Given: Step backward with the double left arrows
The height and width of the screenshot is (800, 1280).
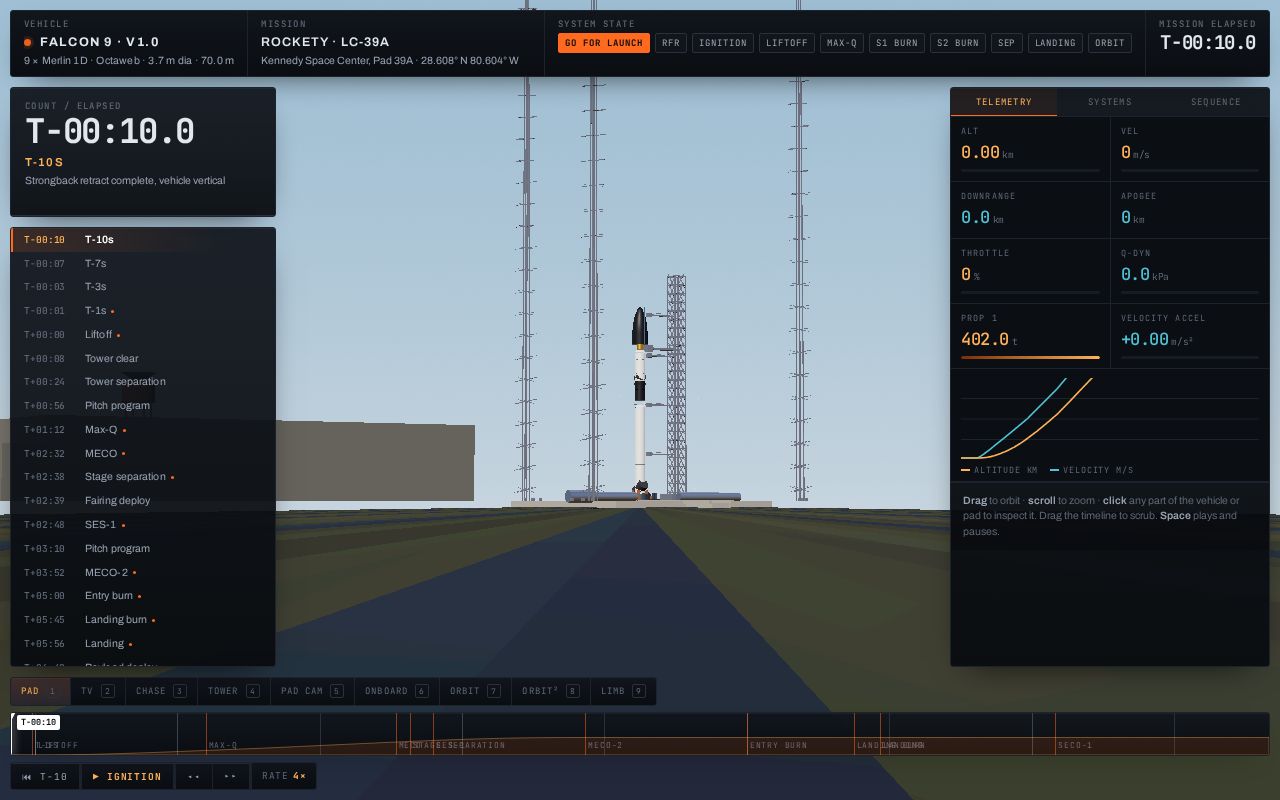Looking at the screenshot, I should click(193, 776).
